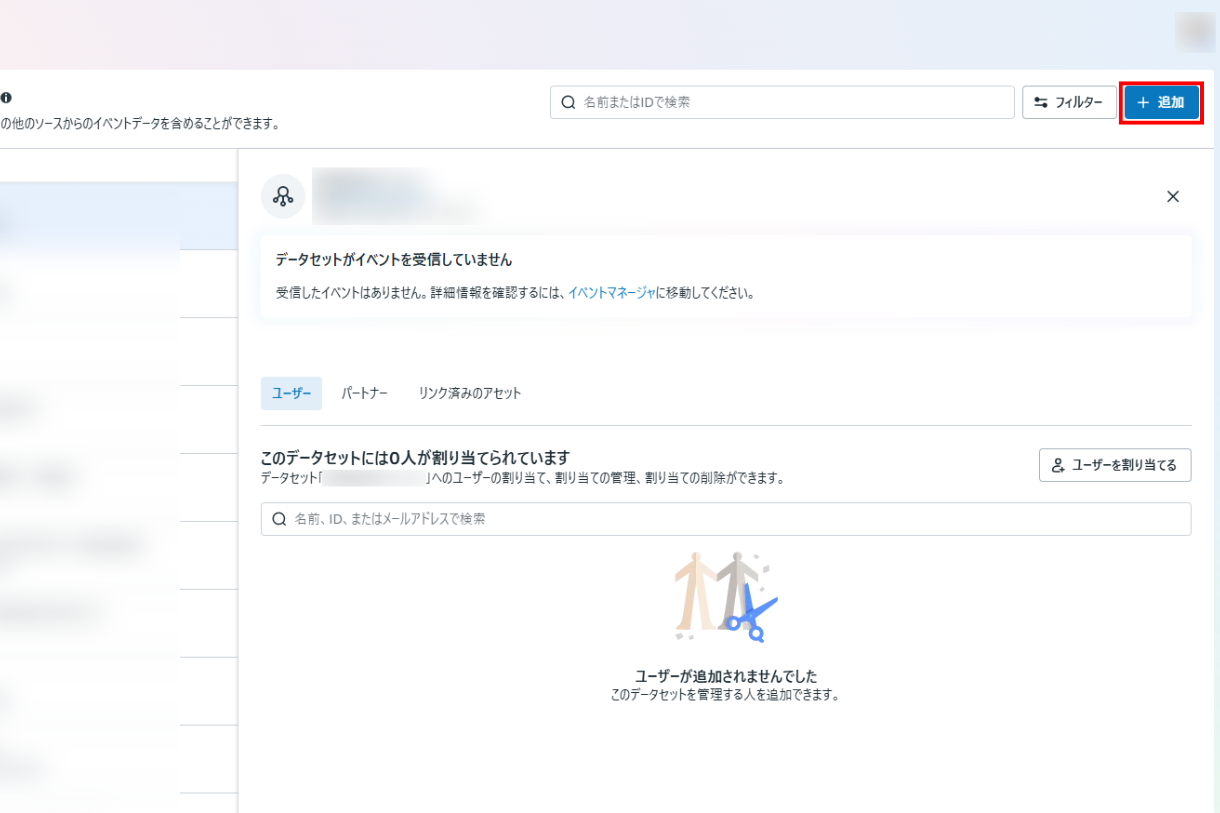Image resolution: width=1220 pixels, height=813 pixels.
Task: Click the magnifier icon in the top search bar
Action: 568,102
